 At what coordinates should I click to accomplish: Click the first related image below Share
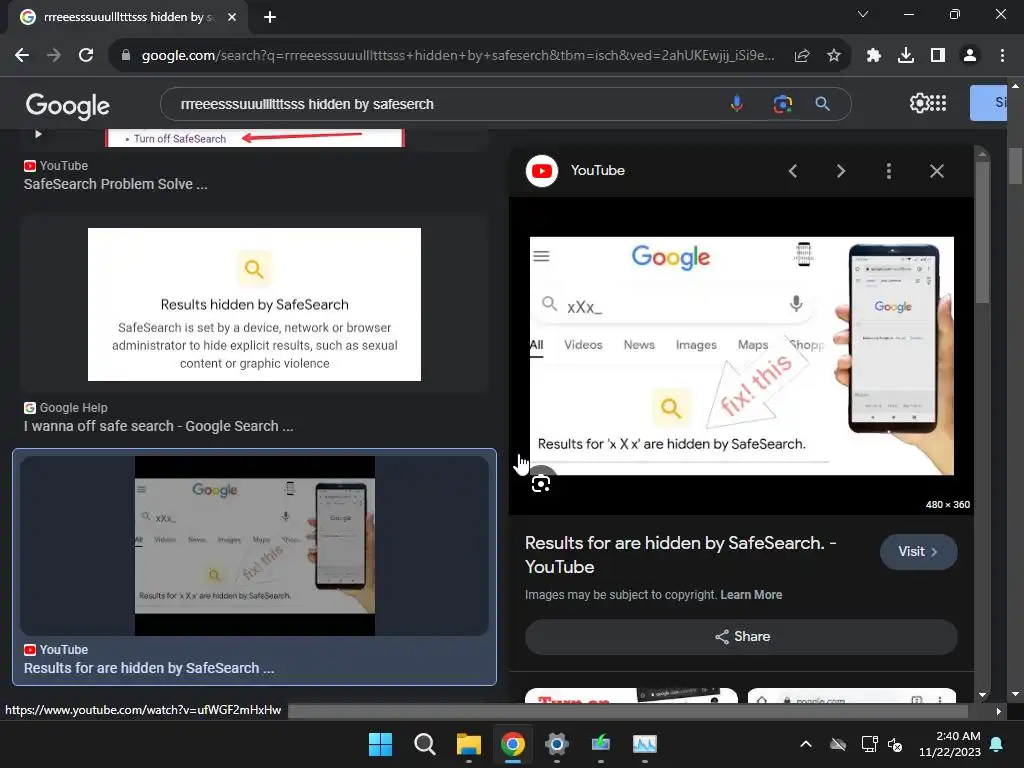click(x=631, y=695)
